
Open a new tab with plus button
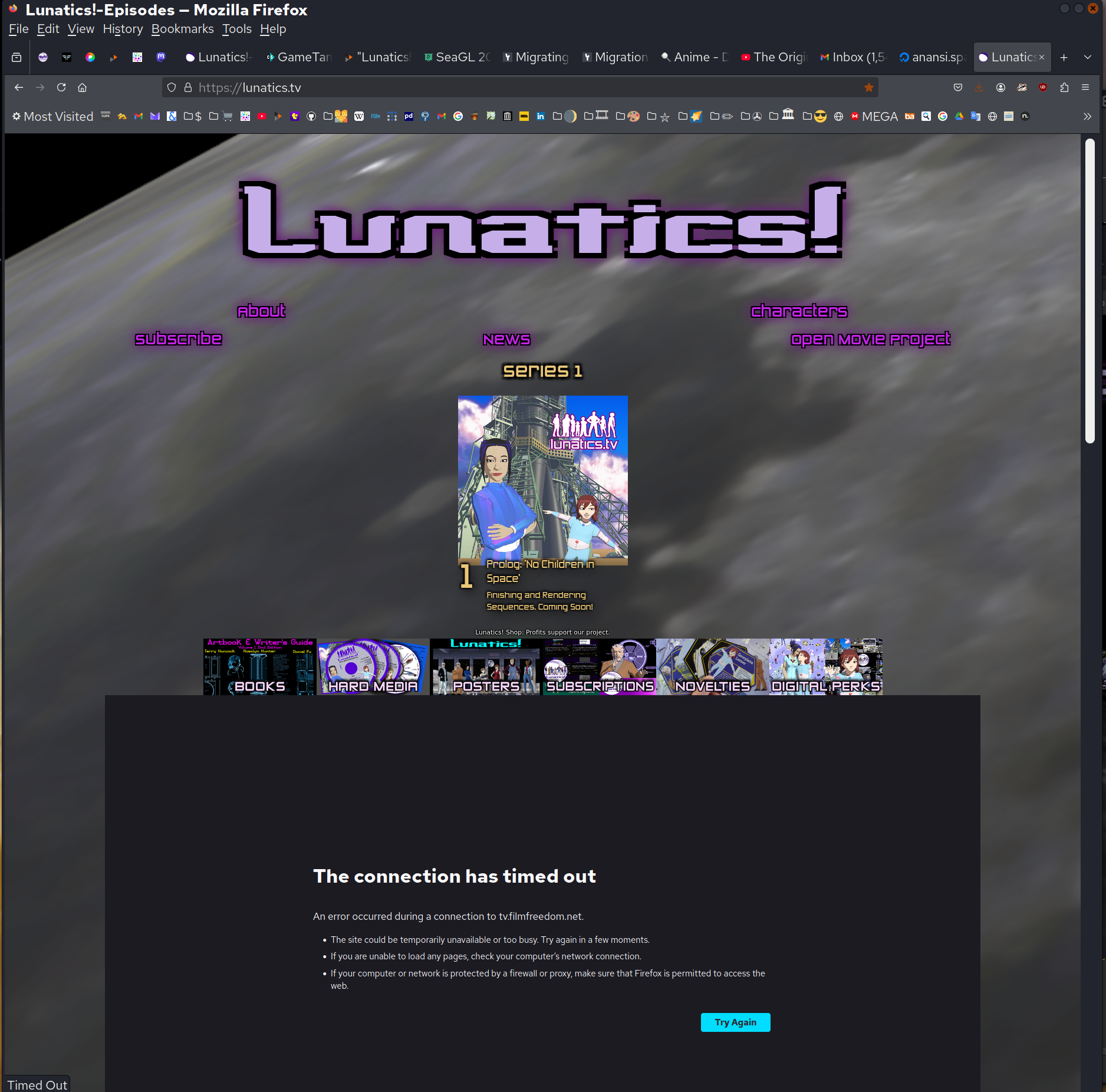1064,57
